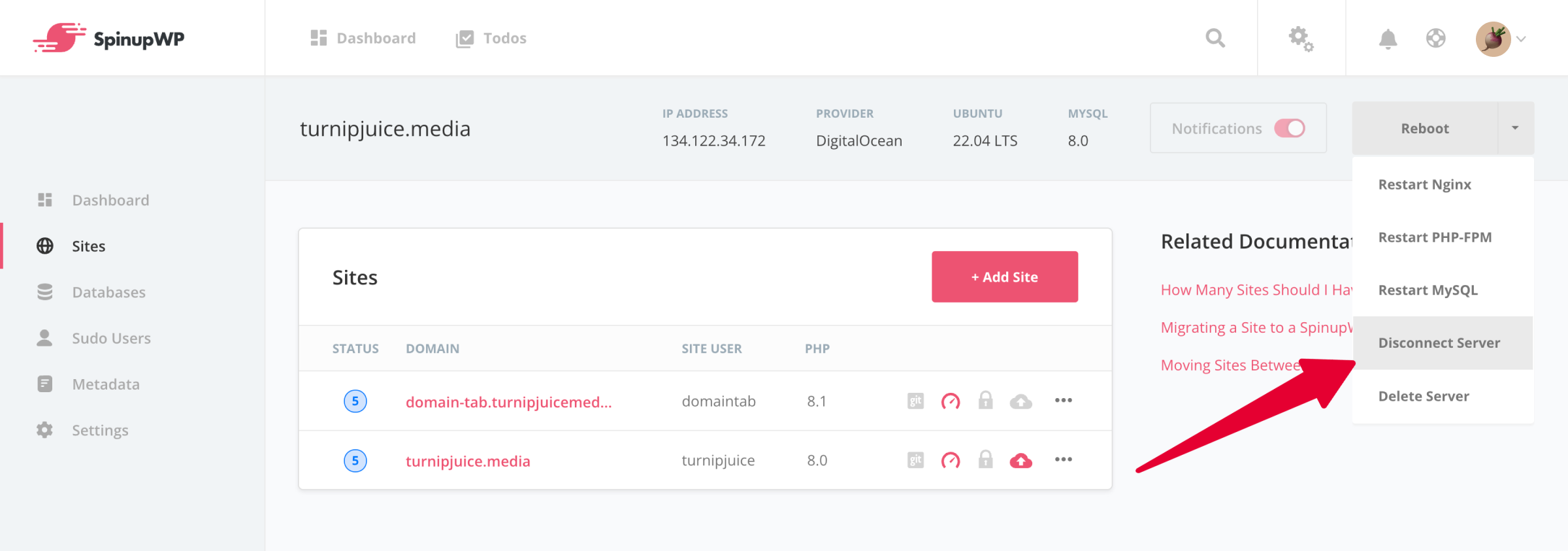Open the notifications bell icon

point(1388,39)
